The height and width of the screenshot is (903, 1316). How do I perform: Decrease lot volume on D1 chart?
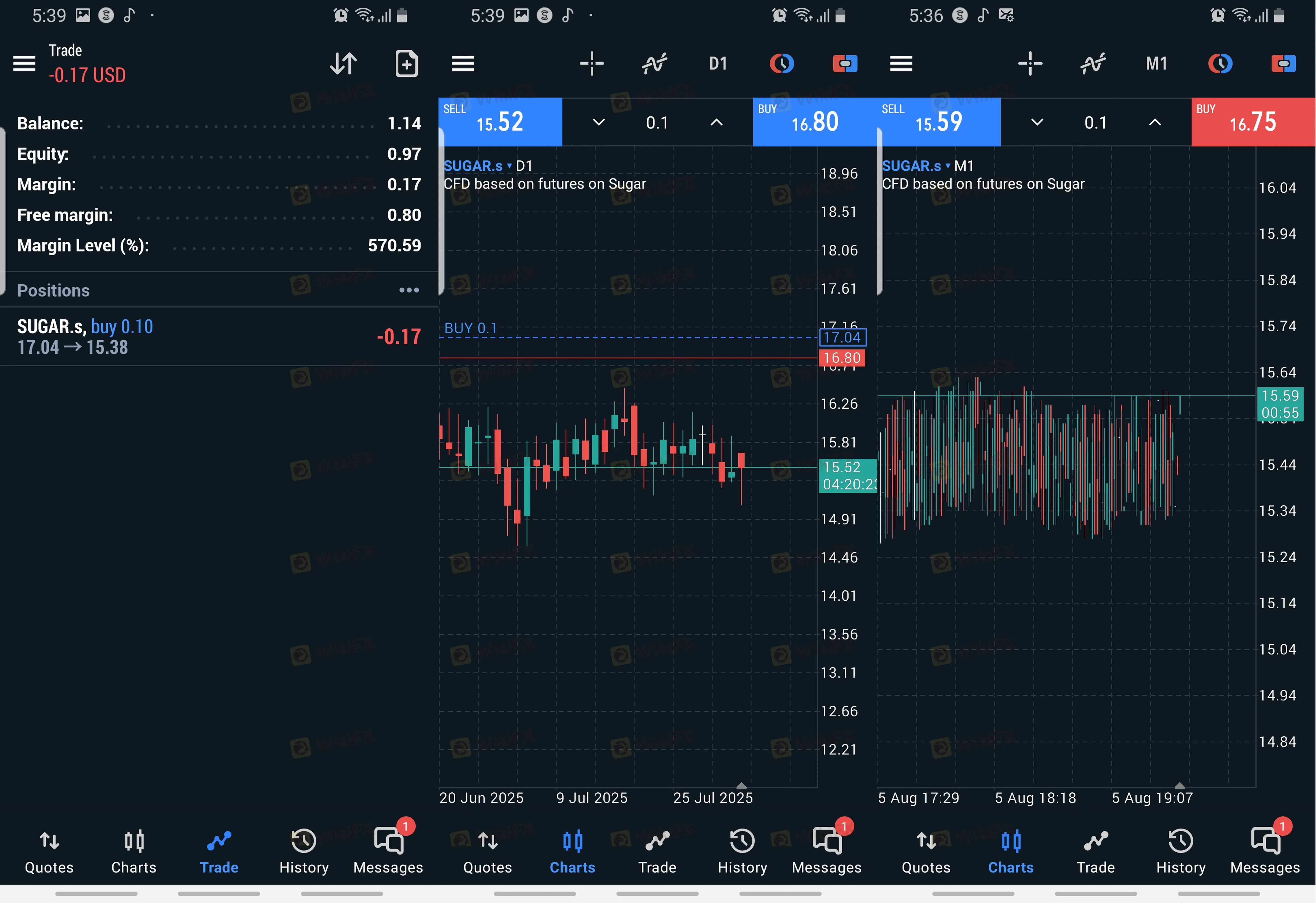[599, 122]
